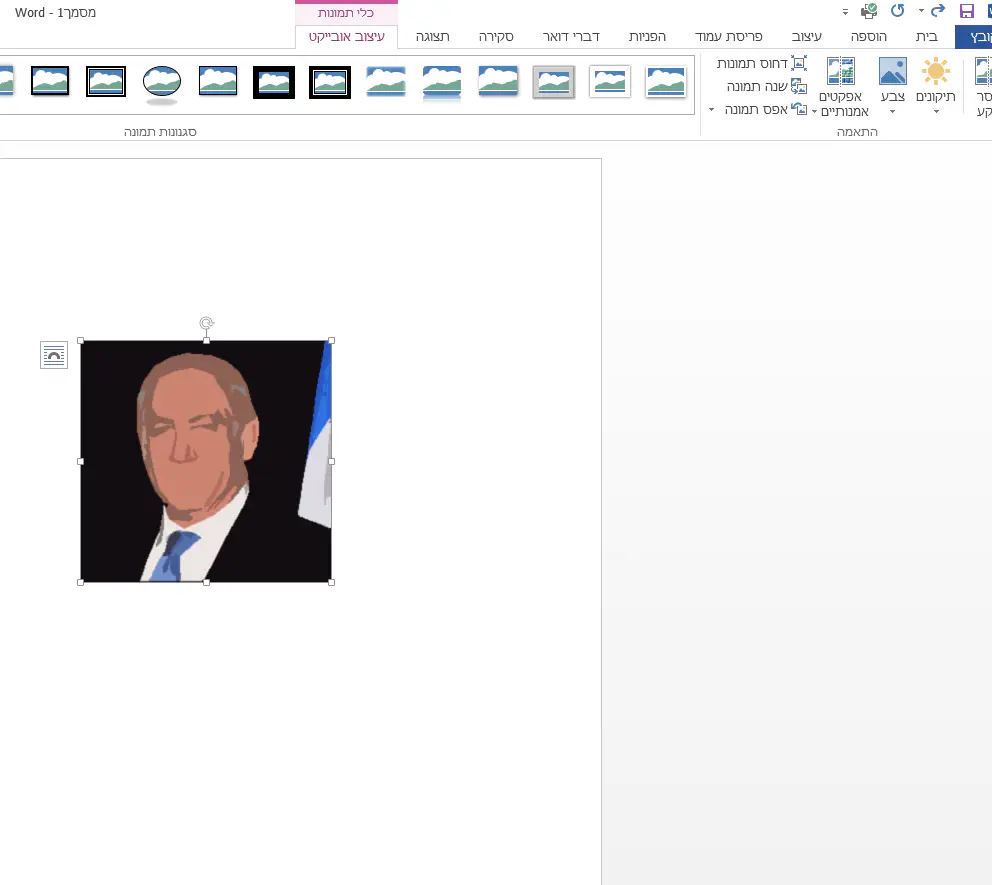Click the קובץ file tab
The image size is (992, 885).
(x=973, y=36)
